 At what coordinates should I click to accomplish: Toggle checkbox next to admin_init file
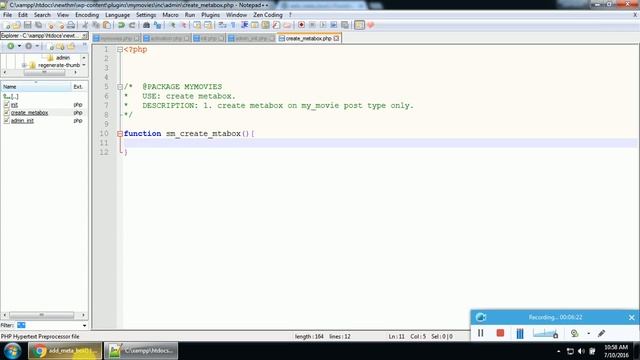click(x=7, y=121)
